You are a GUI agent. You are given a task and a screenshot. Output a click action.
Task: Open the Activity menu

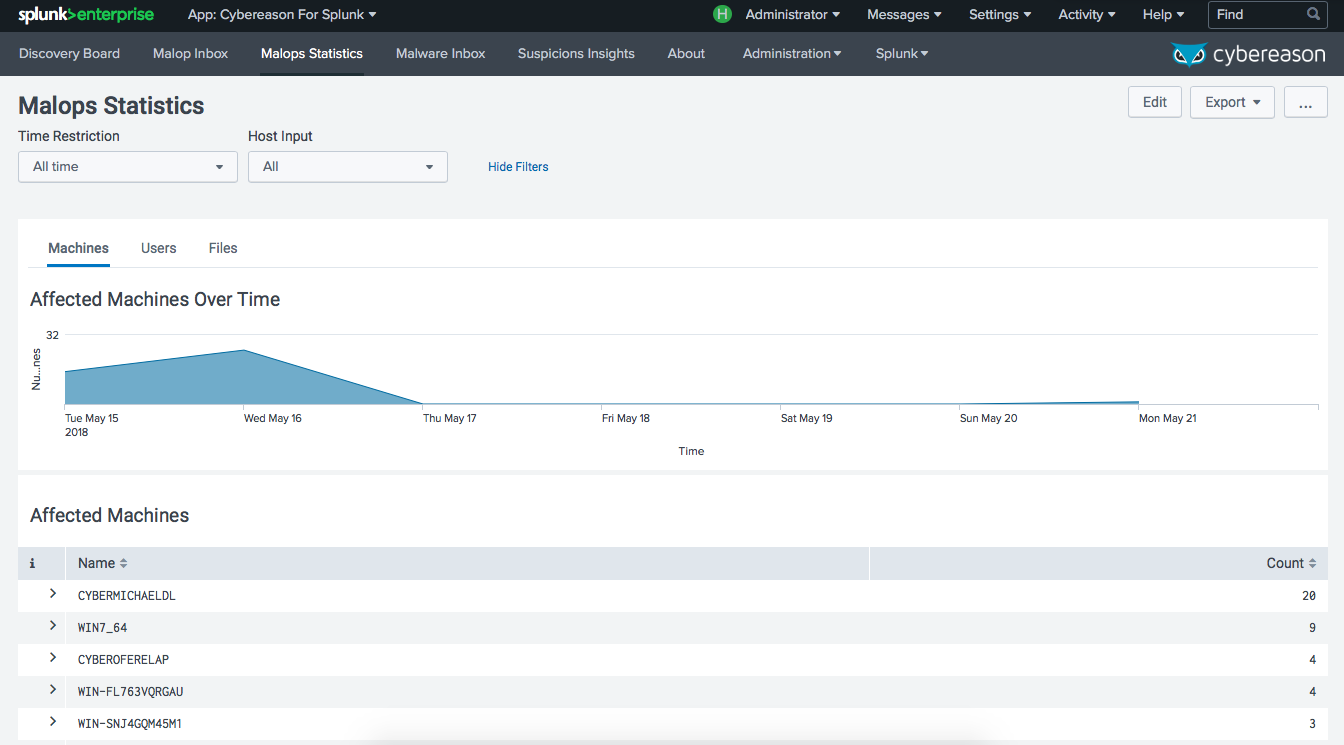click(x=1086, y=15)
